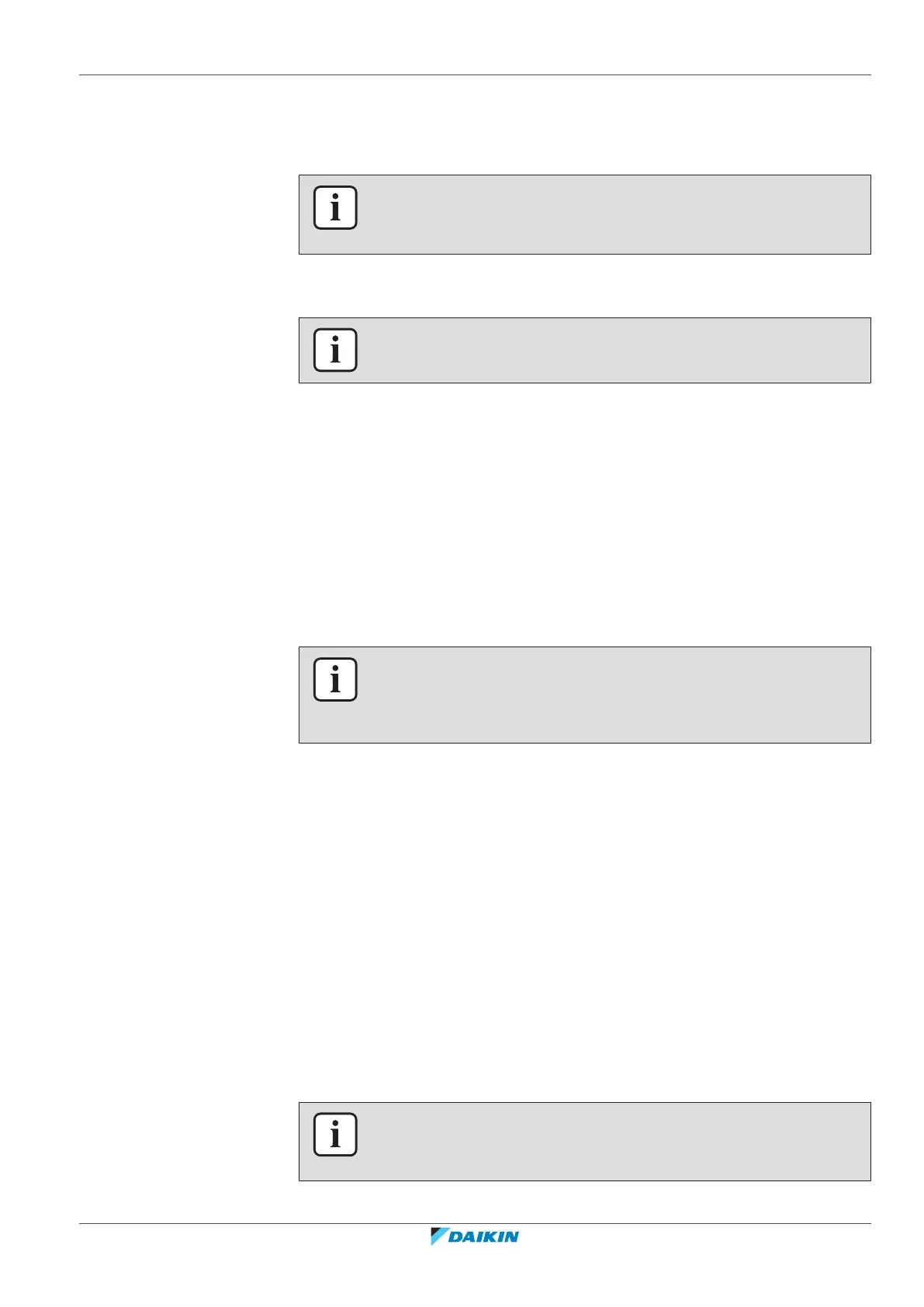This screenshot has height=1307, width=924.
Task: Click the DAIKIN wordmark text
Action: tap(483, 1237)
